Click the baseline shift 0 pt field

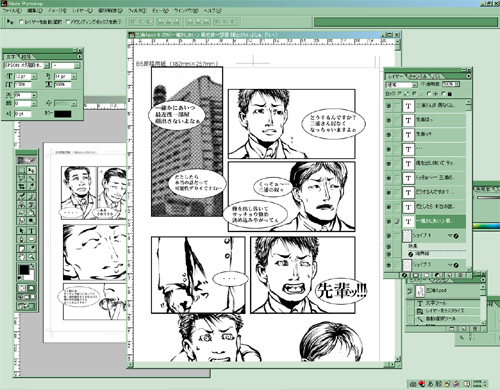click(23, 114)
